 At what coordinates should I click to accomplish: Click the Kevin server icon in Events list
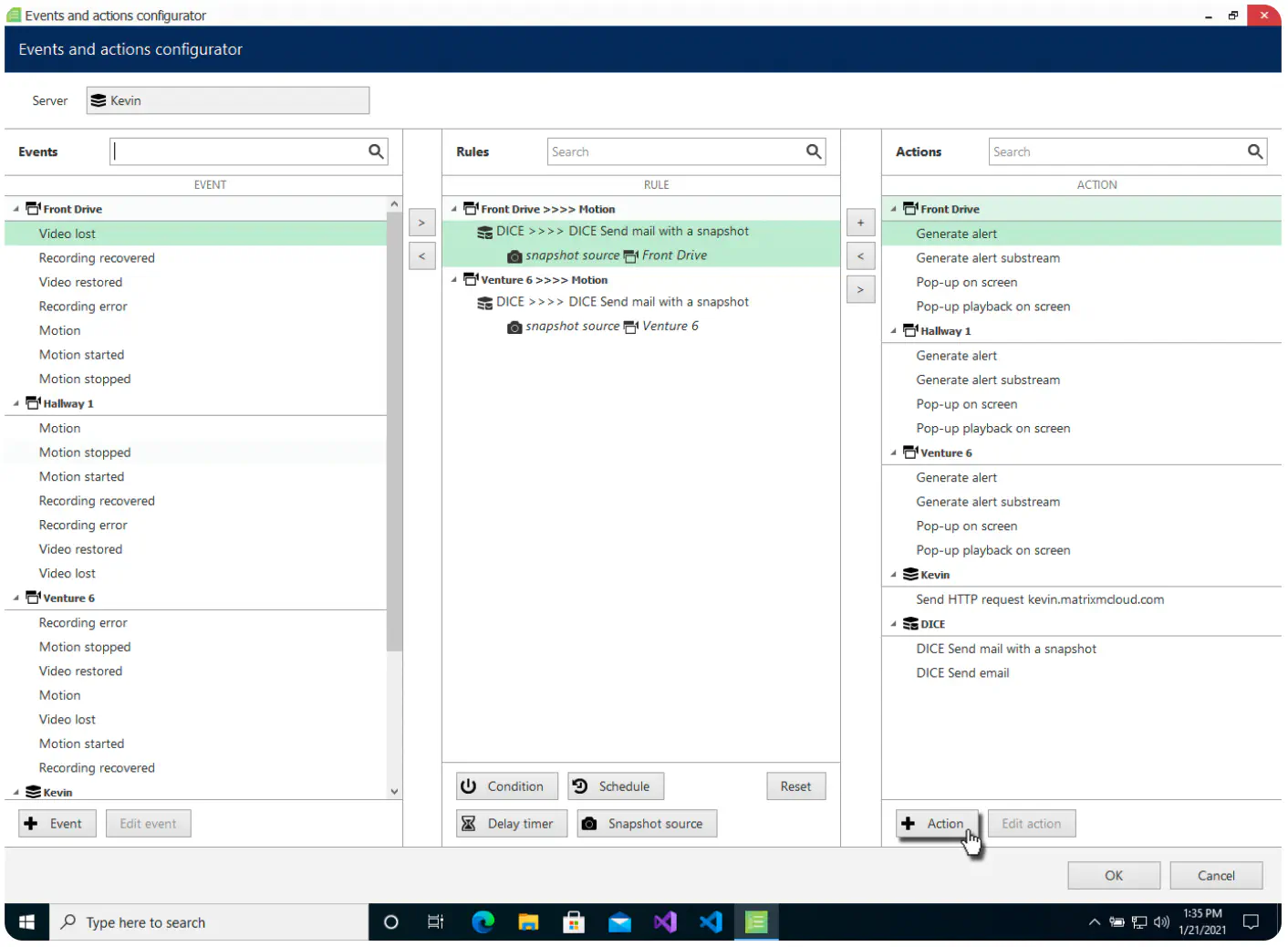[33, 791]
